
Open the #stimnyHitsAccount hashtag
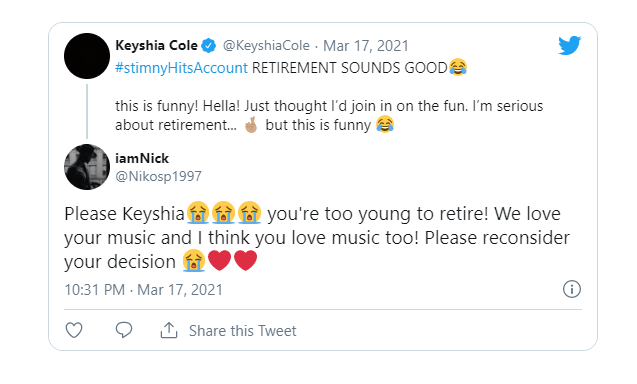click(181, 67)
